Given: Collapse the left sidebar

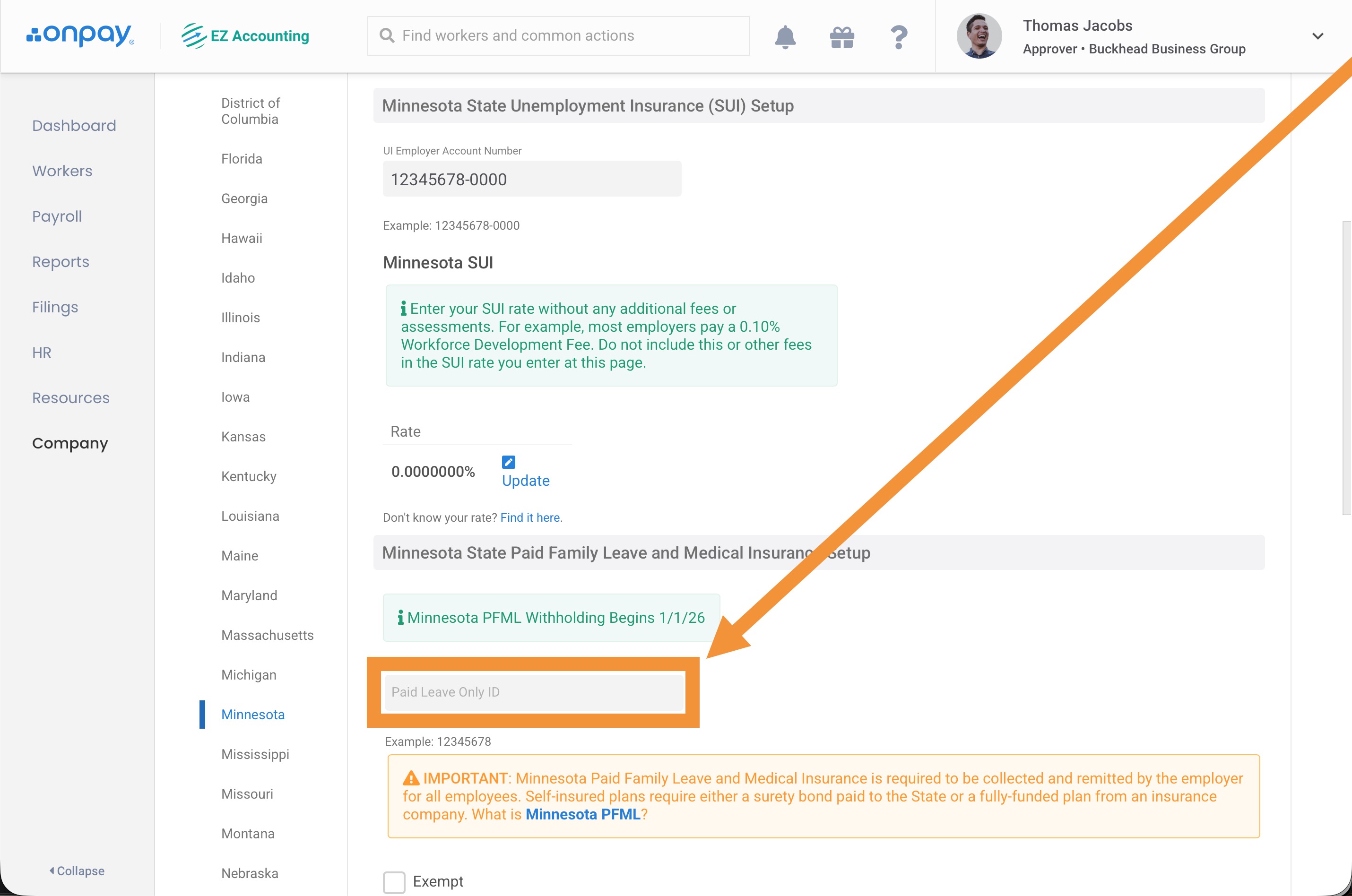Looking at the screenshot, I should 77,871.
